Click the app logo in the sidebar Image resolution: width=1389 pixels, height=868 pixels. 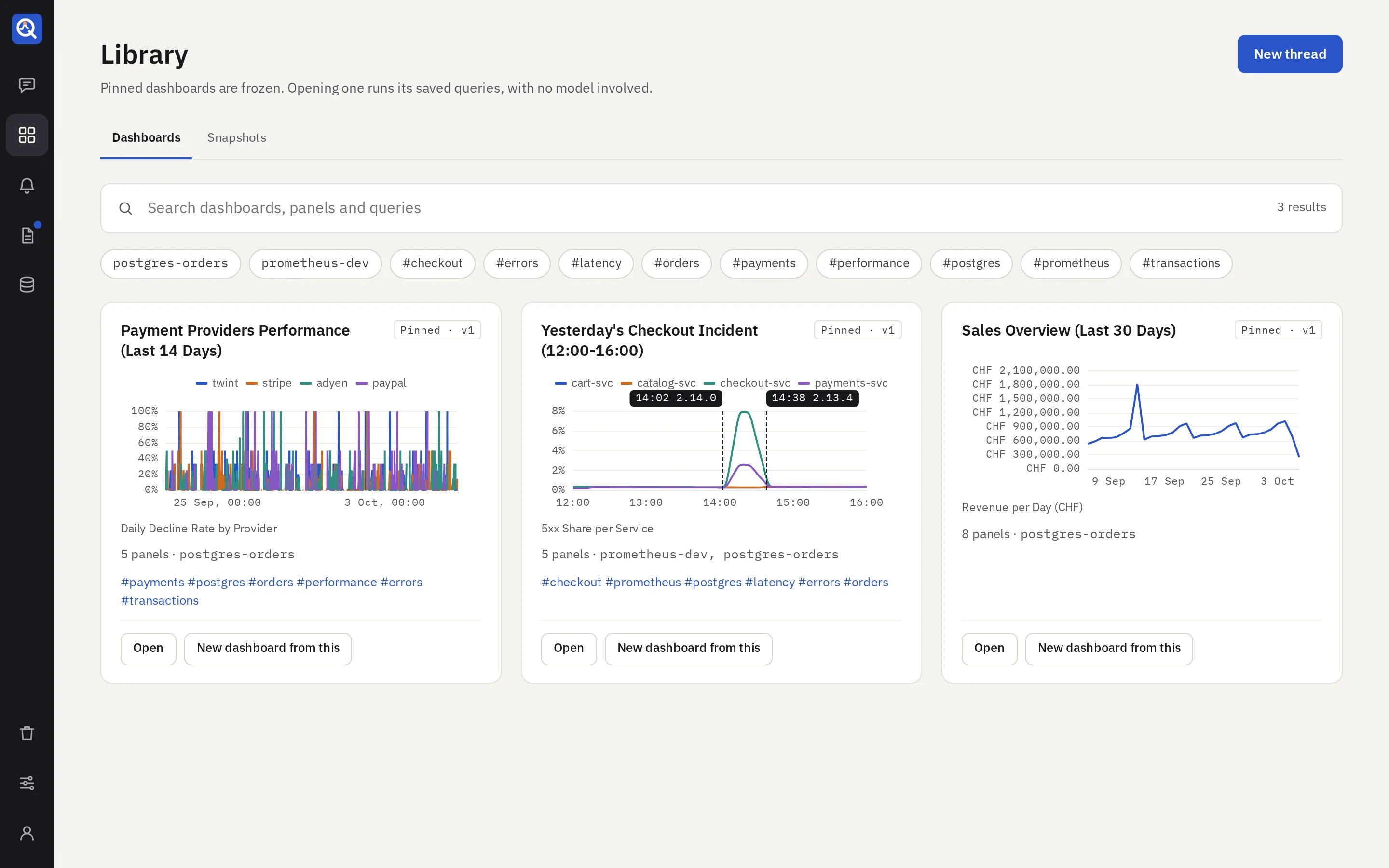pyautogui.click(x=27, y=29)
